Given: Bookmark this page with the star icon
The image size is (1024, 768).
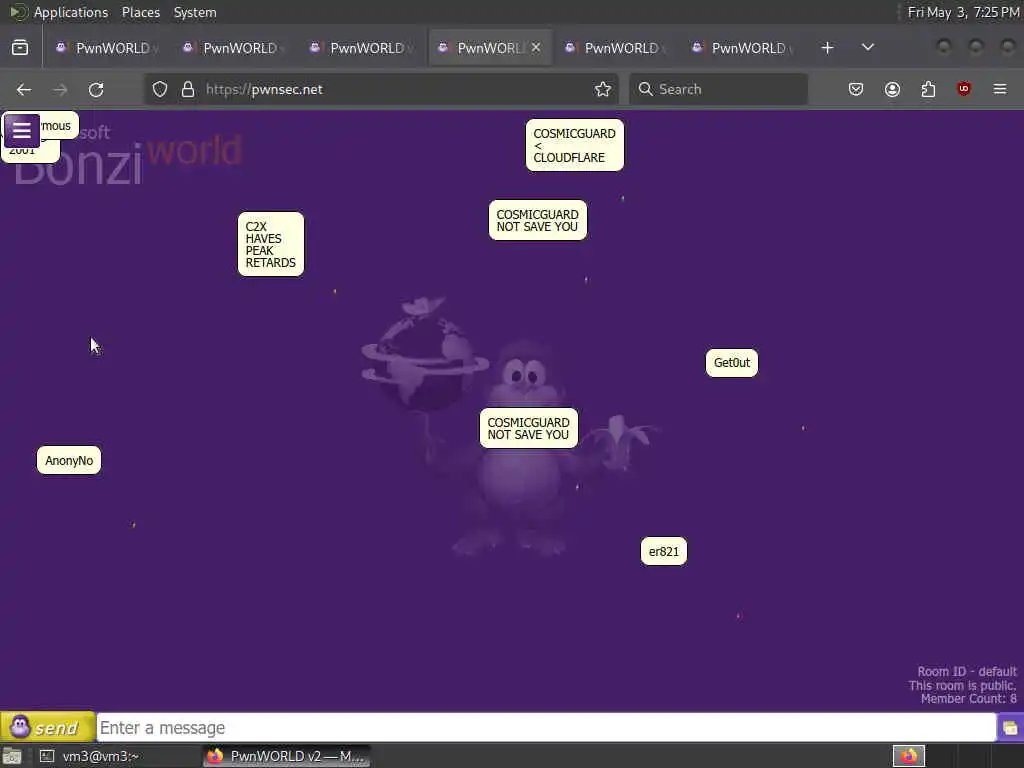Looking at the screenshot, I should [603, 89].
